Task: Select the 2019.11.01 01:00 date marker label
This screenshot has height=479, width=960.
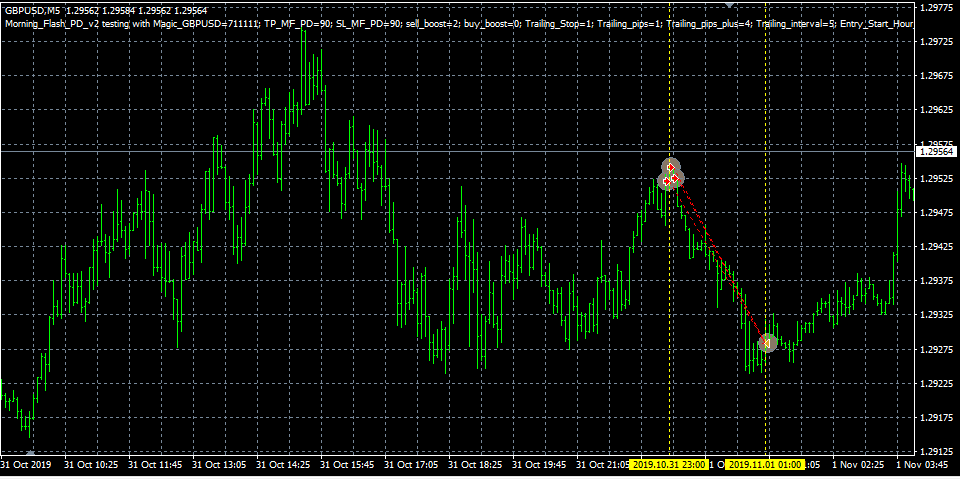Action: click(x=767, y=465)
